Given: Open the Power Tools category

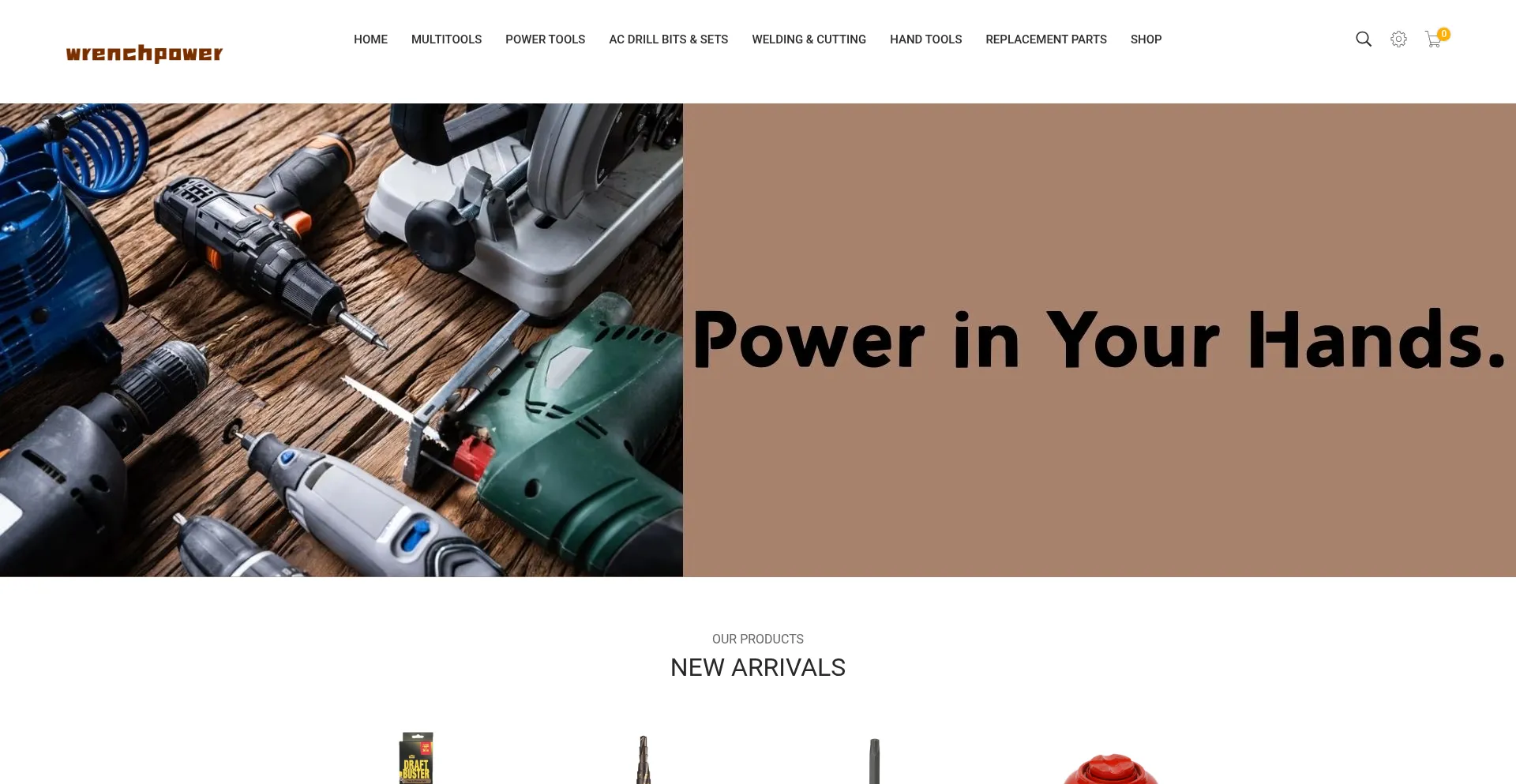Looking at the screenshot, I should [x=545, y=39].
